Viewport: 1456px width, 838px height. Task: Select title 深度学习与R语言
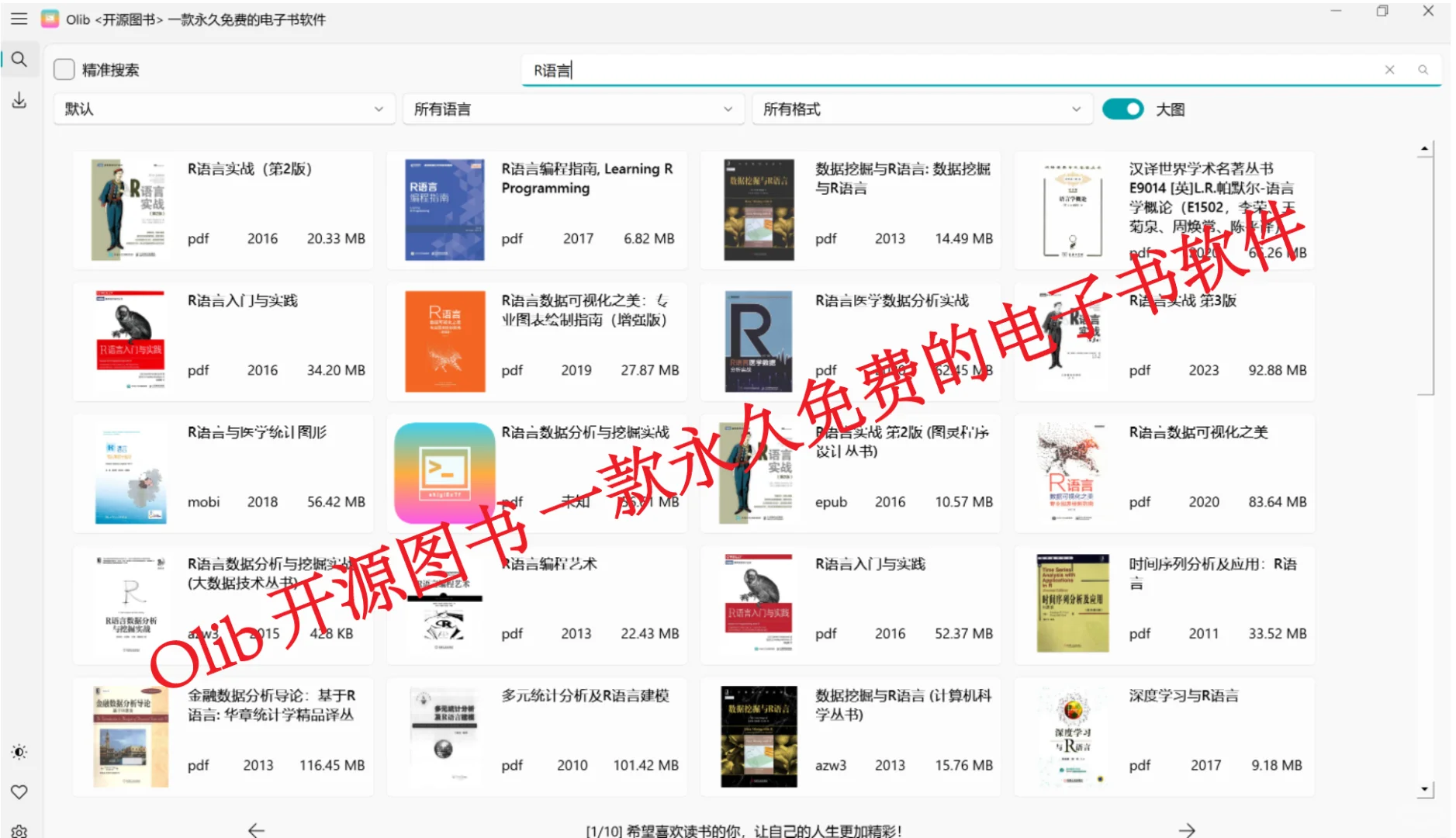pyautogui.click(x=1184, y=696)
